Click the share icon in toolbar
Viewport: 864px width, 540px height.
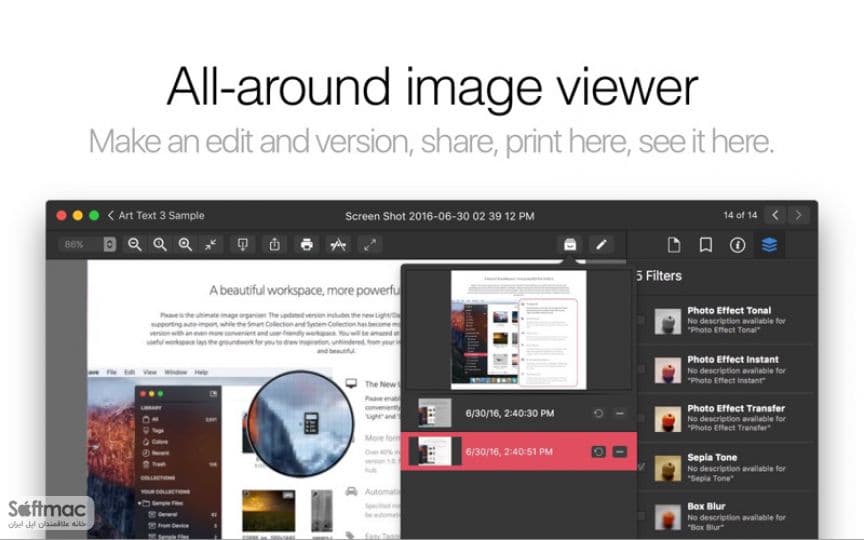pos(274,245)
